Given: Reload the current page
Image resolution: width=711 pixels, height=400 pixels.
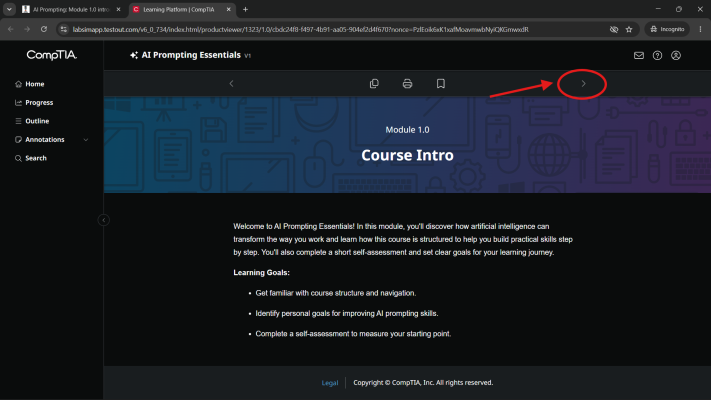Looking at the screenshot, I should [x=44, y=29].
